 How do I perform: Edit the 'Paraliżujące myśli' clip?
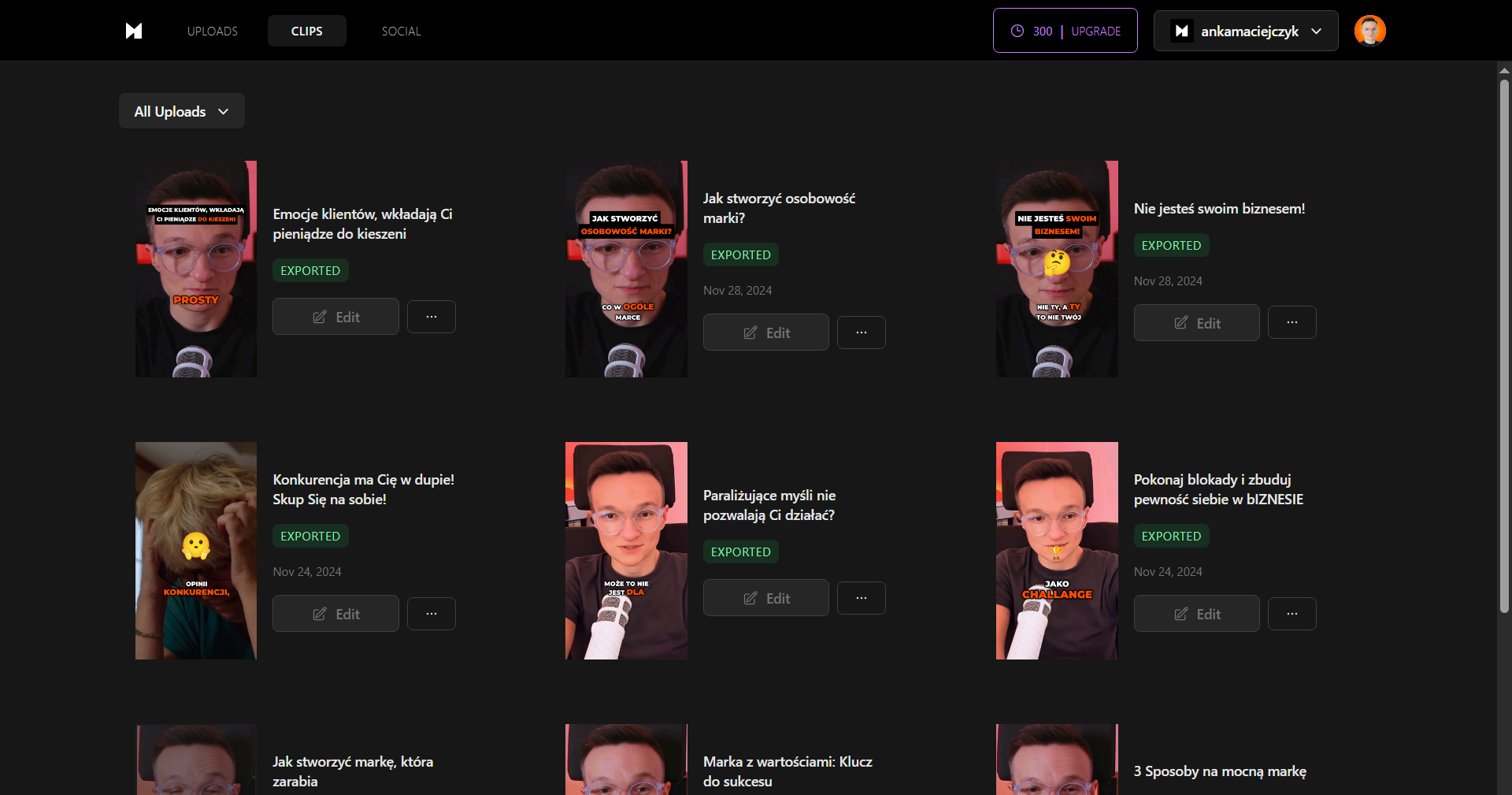(x=765, y=598)
